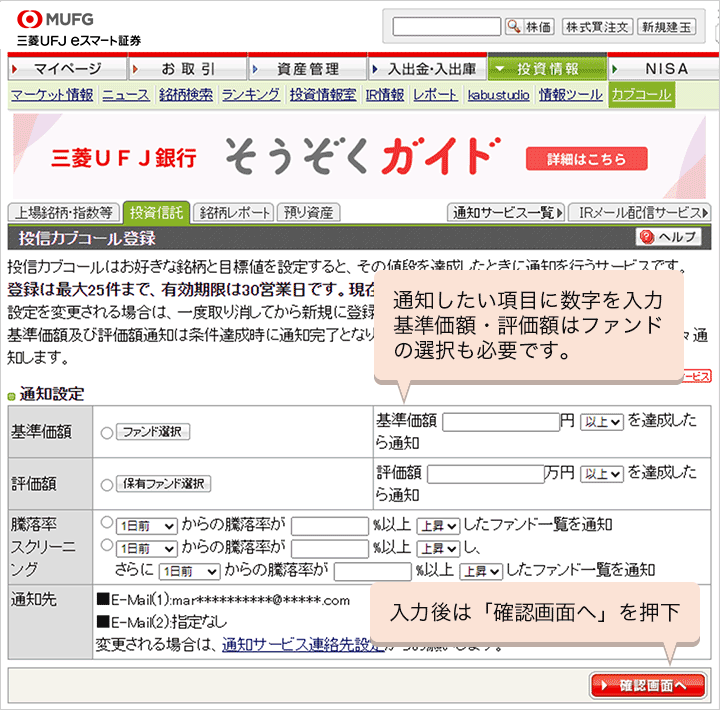Screen dimensions: 720x710
Task: Open first-row 上昇 direction dropdown
Action: [438, 526]
